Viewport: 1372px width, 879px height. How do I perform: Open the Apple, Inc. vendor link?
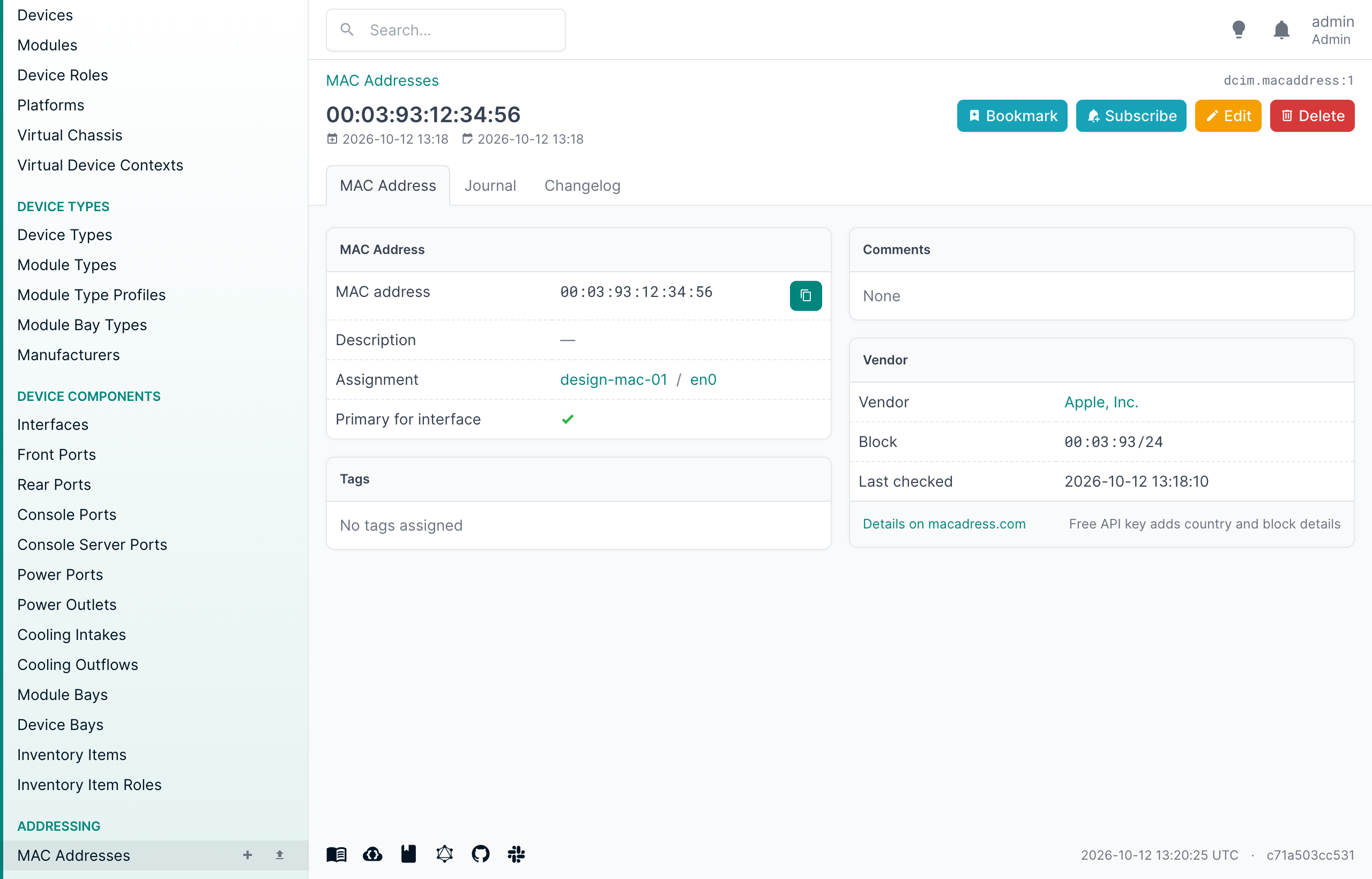(x=1101, y=402)
